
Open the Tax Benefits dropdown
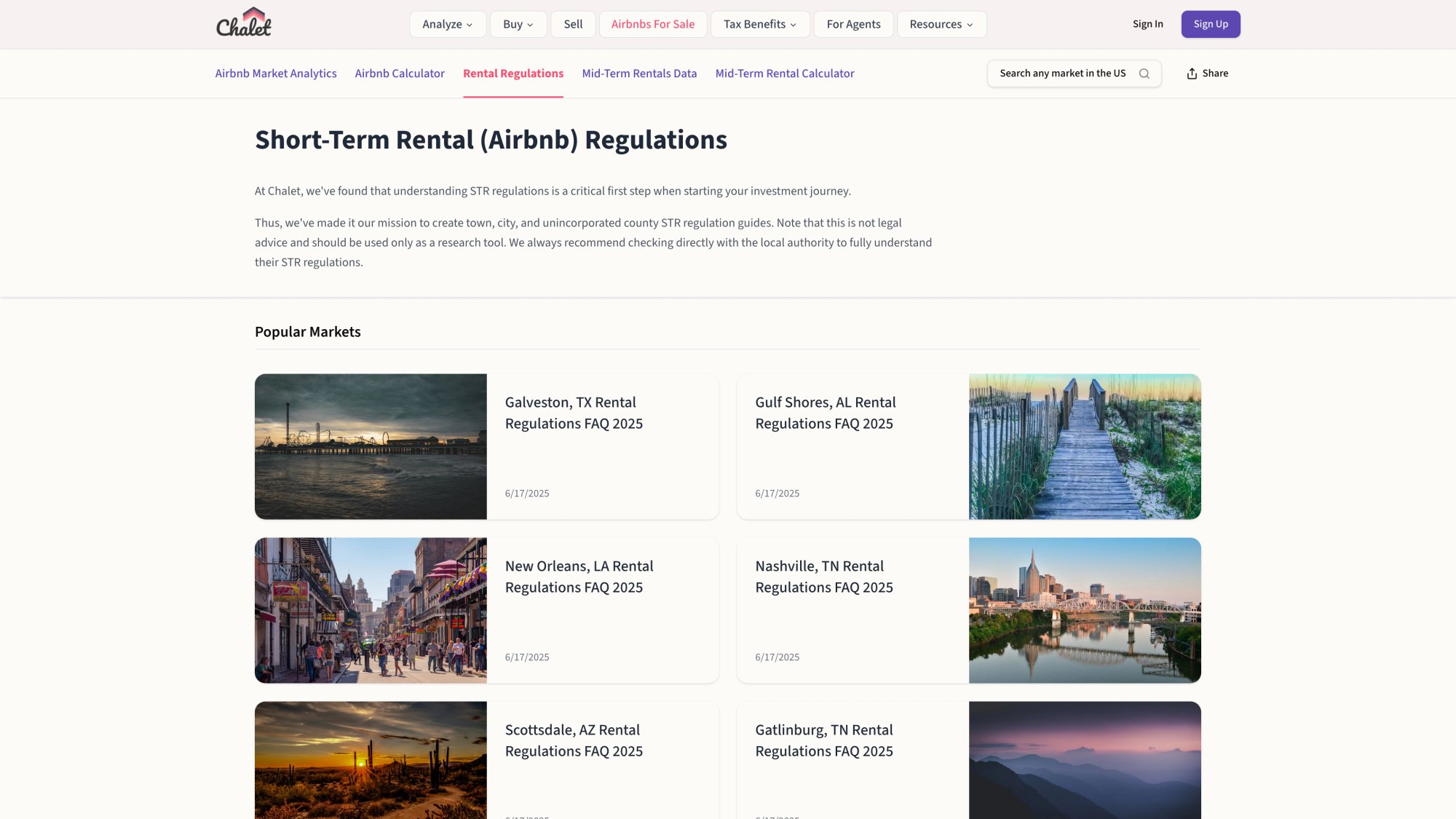[x=760, y=24]
